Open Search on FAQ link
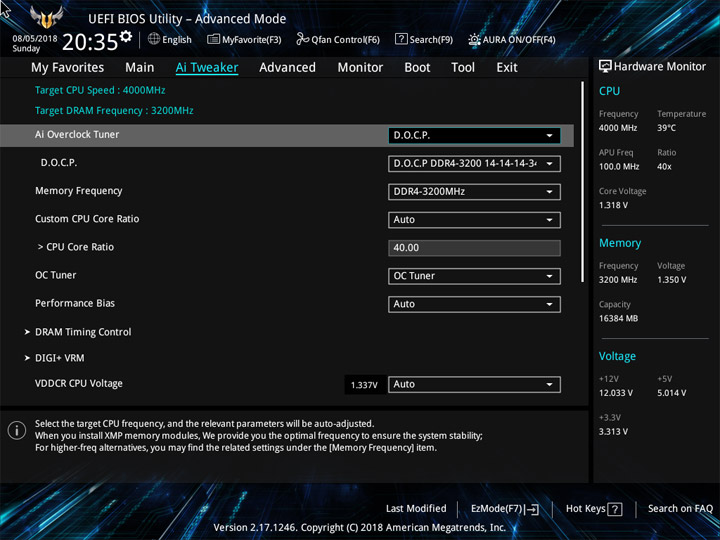This screenshot has height=540, width=720. click(680, 509)
